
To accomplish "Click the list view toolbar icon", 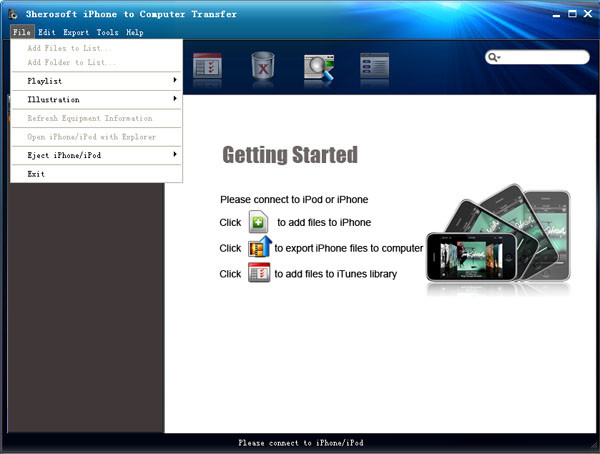I will [x=374, y=65].
